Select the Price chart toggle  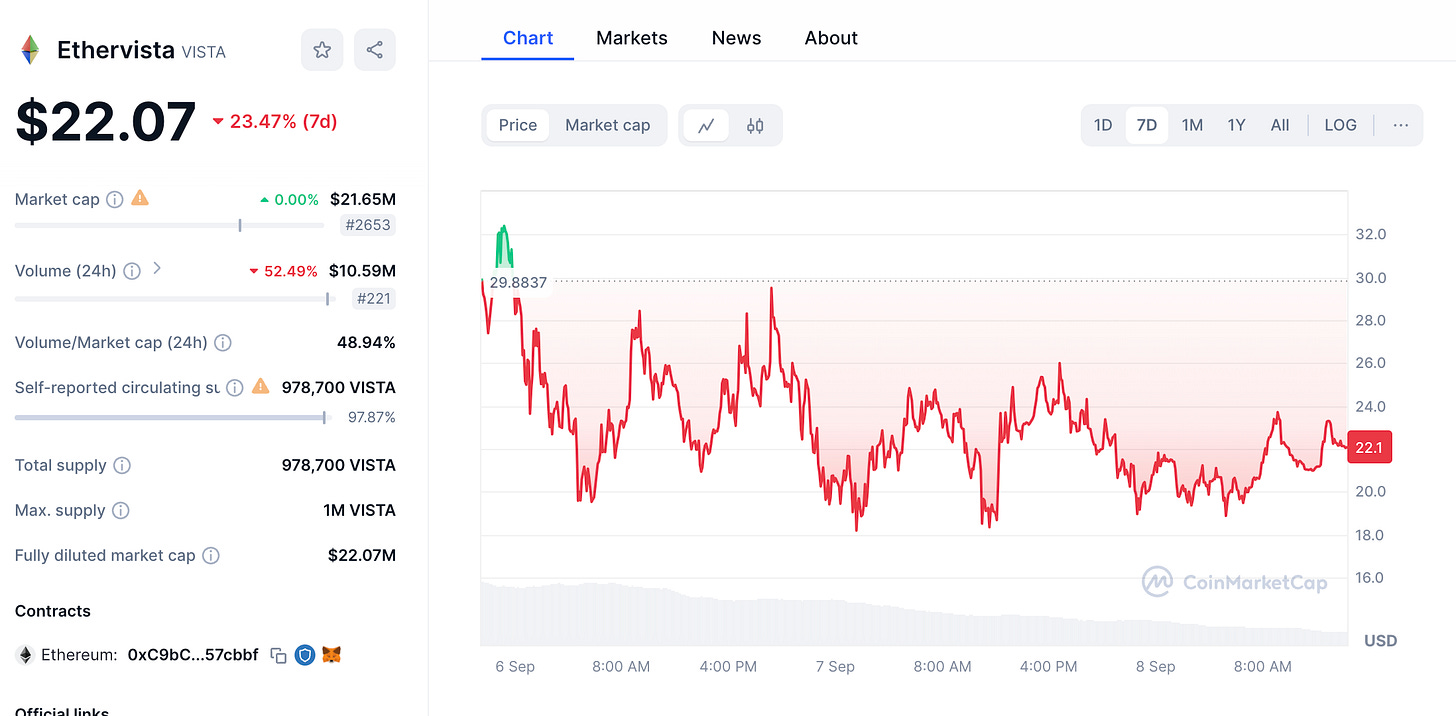518,126
